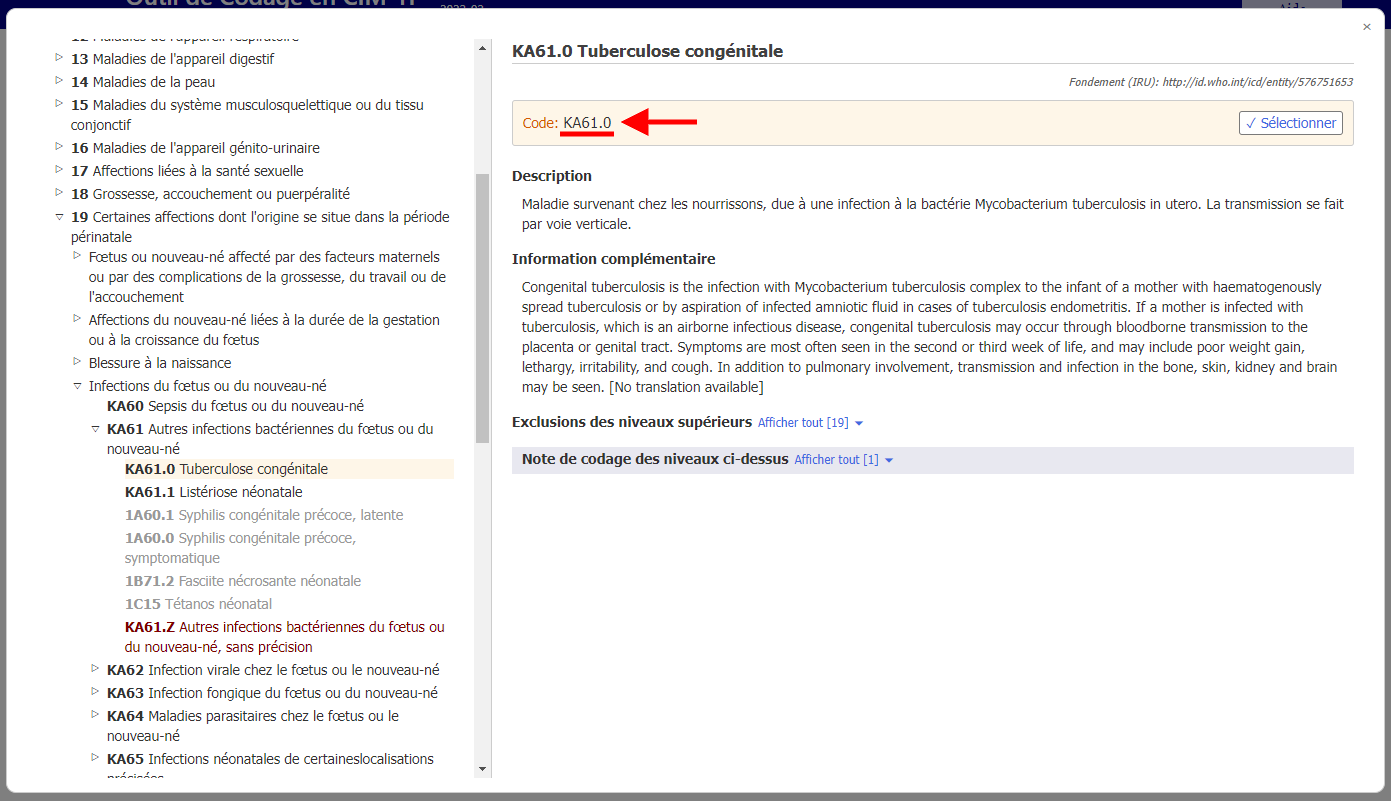Viewport: 1391px width, 801px height.
Task: Open 1B71.2 Fasciite nécrosante néonatale
Action: (243, 581)
